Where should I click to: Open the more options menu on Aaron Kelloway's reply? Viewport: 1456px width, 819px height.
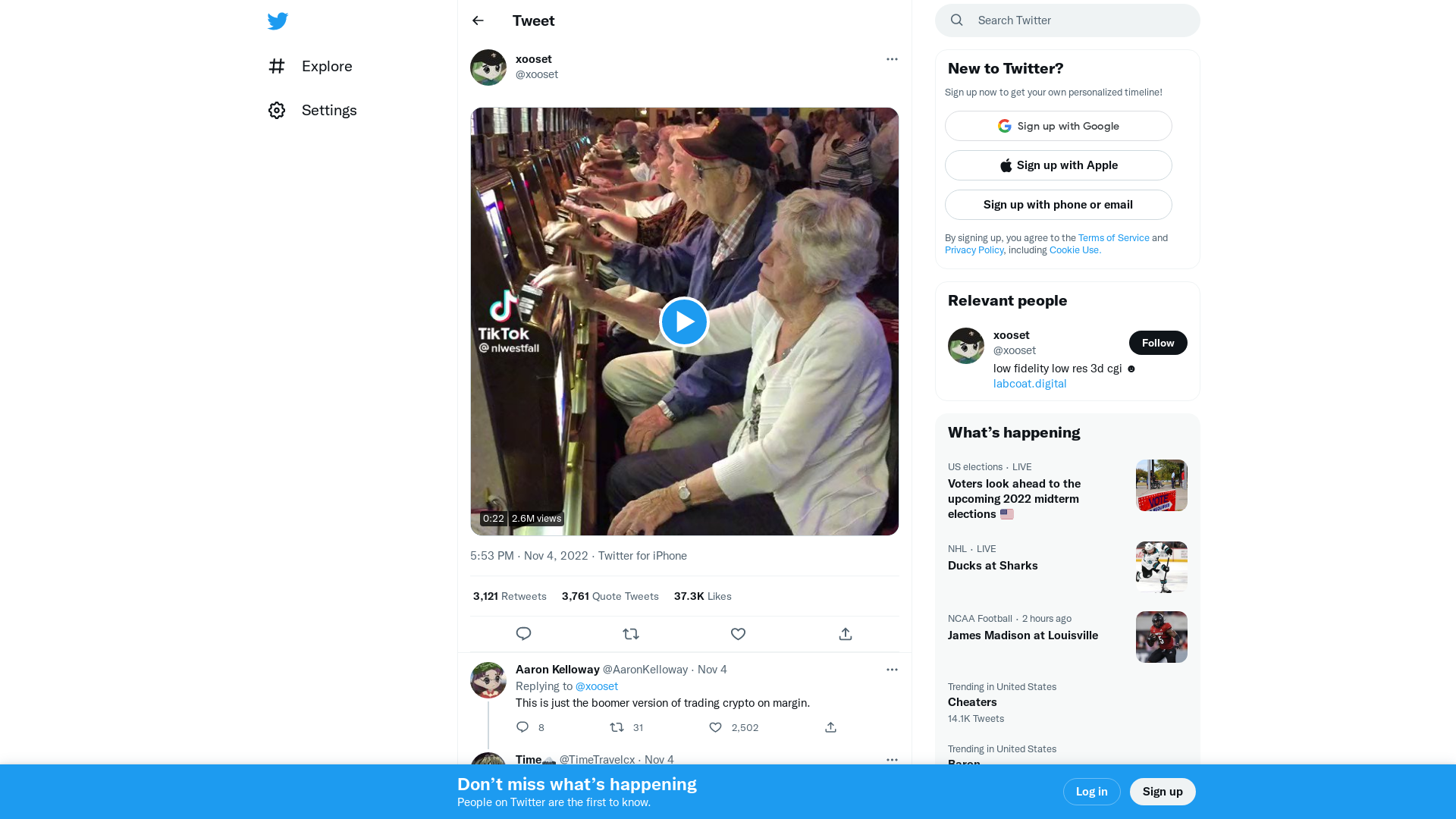tap(892, 670)
